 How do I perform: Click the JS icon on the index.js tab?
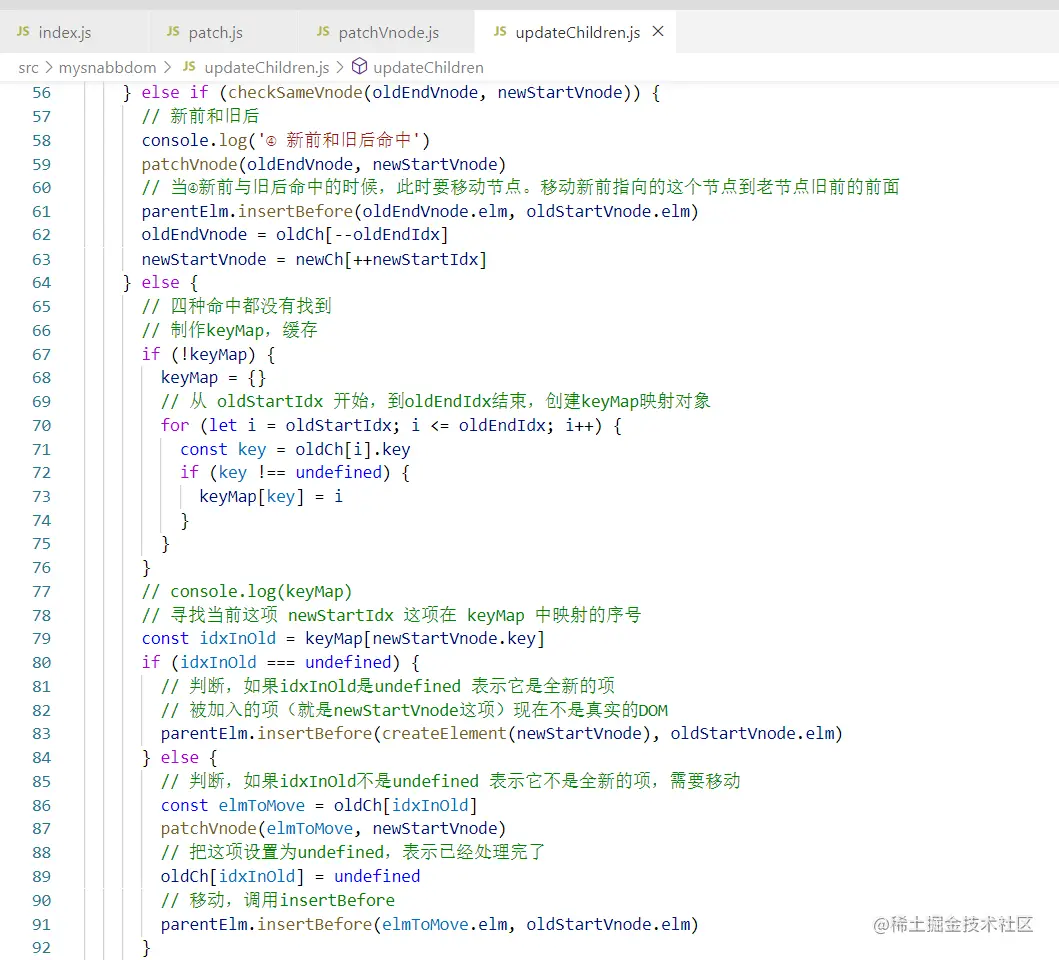(22, 31)
